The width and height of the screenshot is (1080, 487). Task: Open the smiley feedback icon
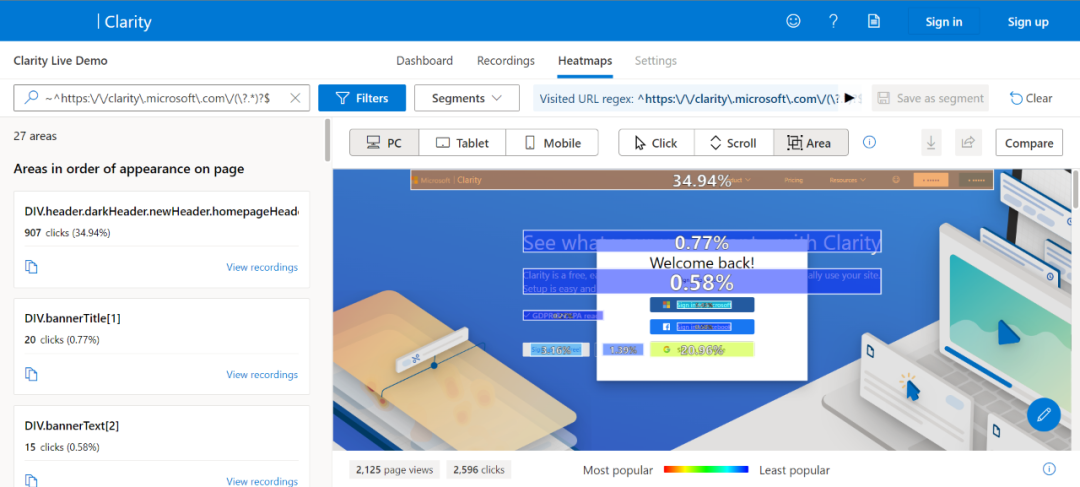[793, 21]
